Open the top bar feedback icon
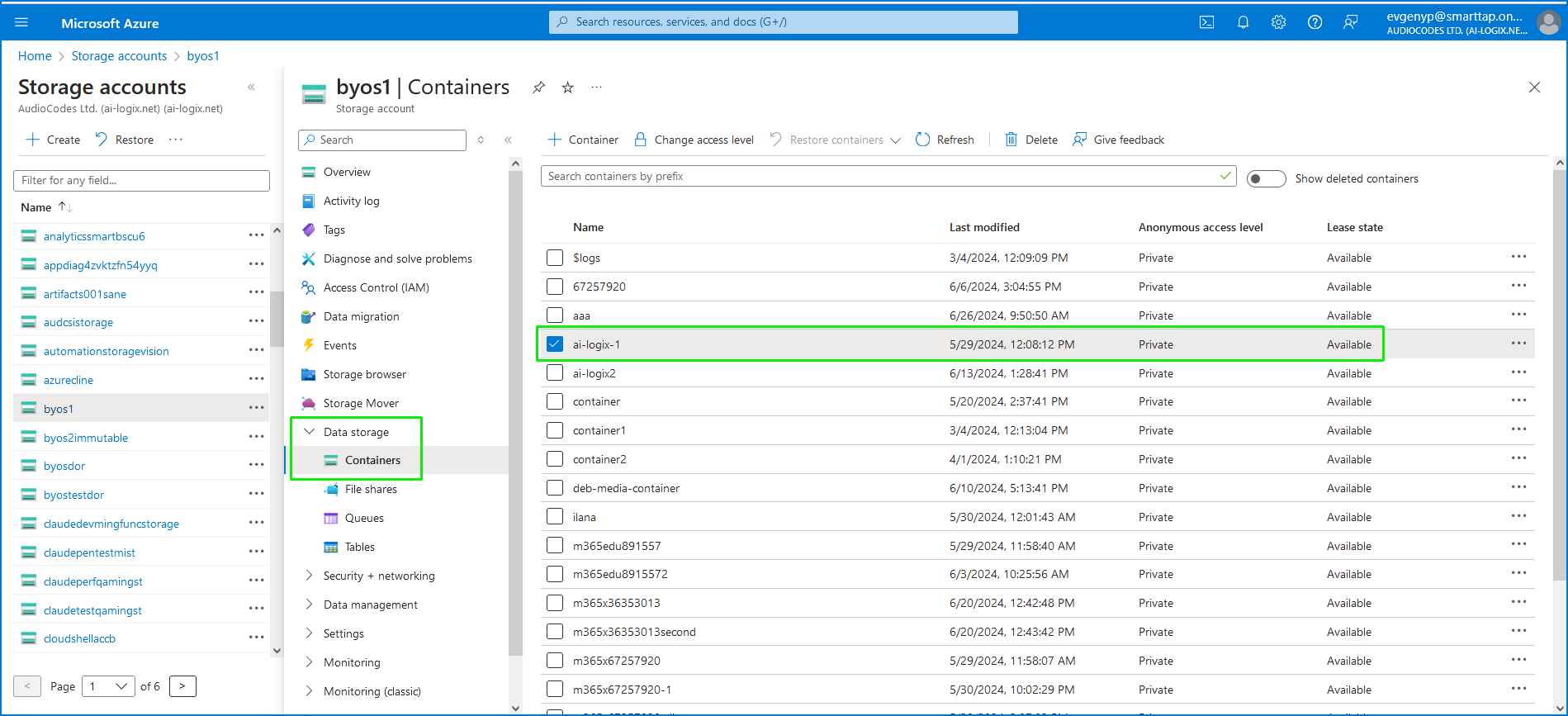1568x716 pixels. [1350, 22]
